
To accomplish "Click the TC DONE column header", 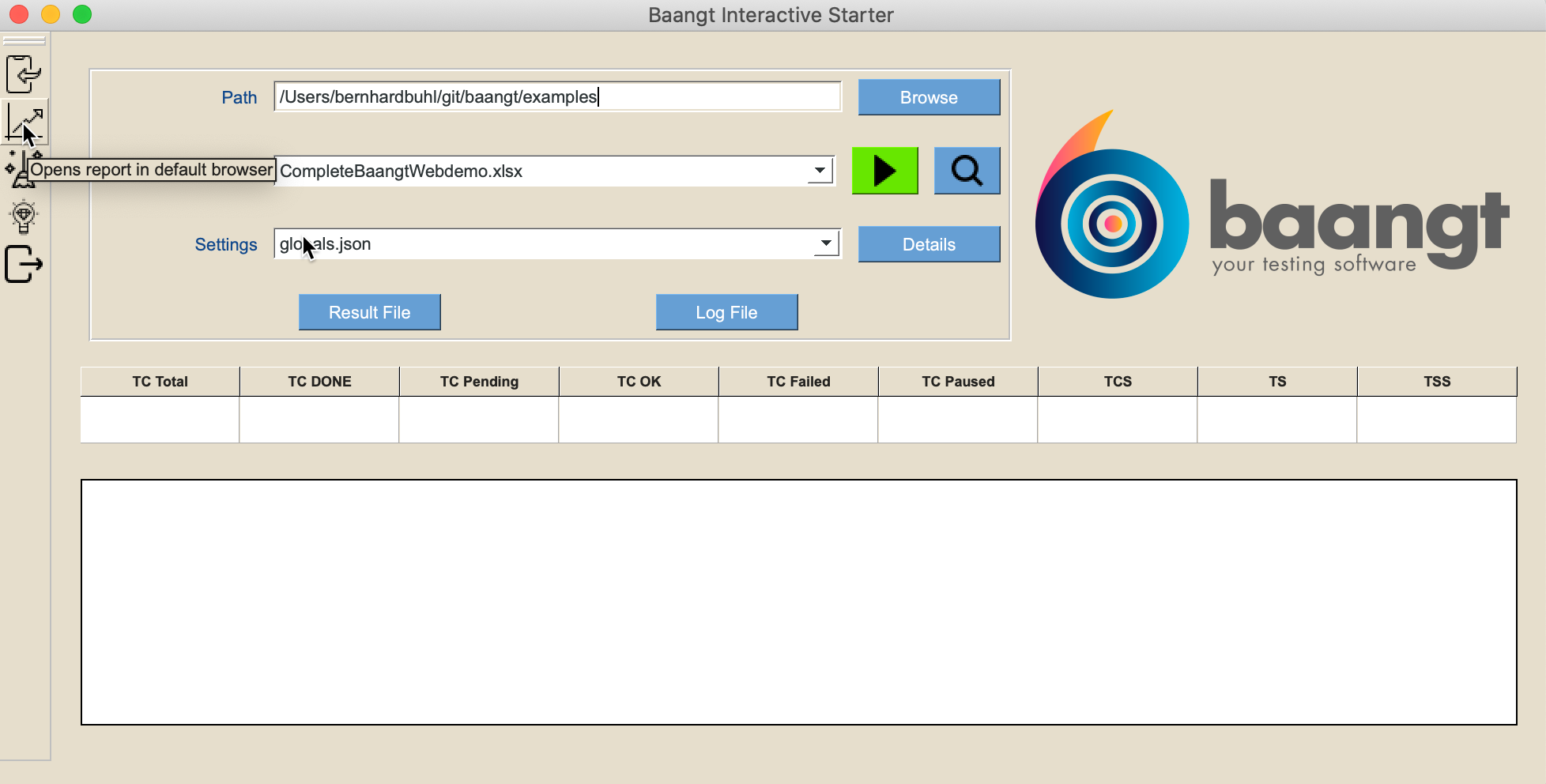I will [x=319, y=381].
